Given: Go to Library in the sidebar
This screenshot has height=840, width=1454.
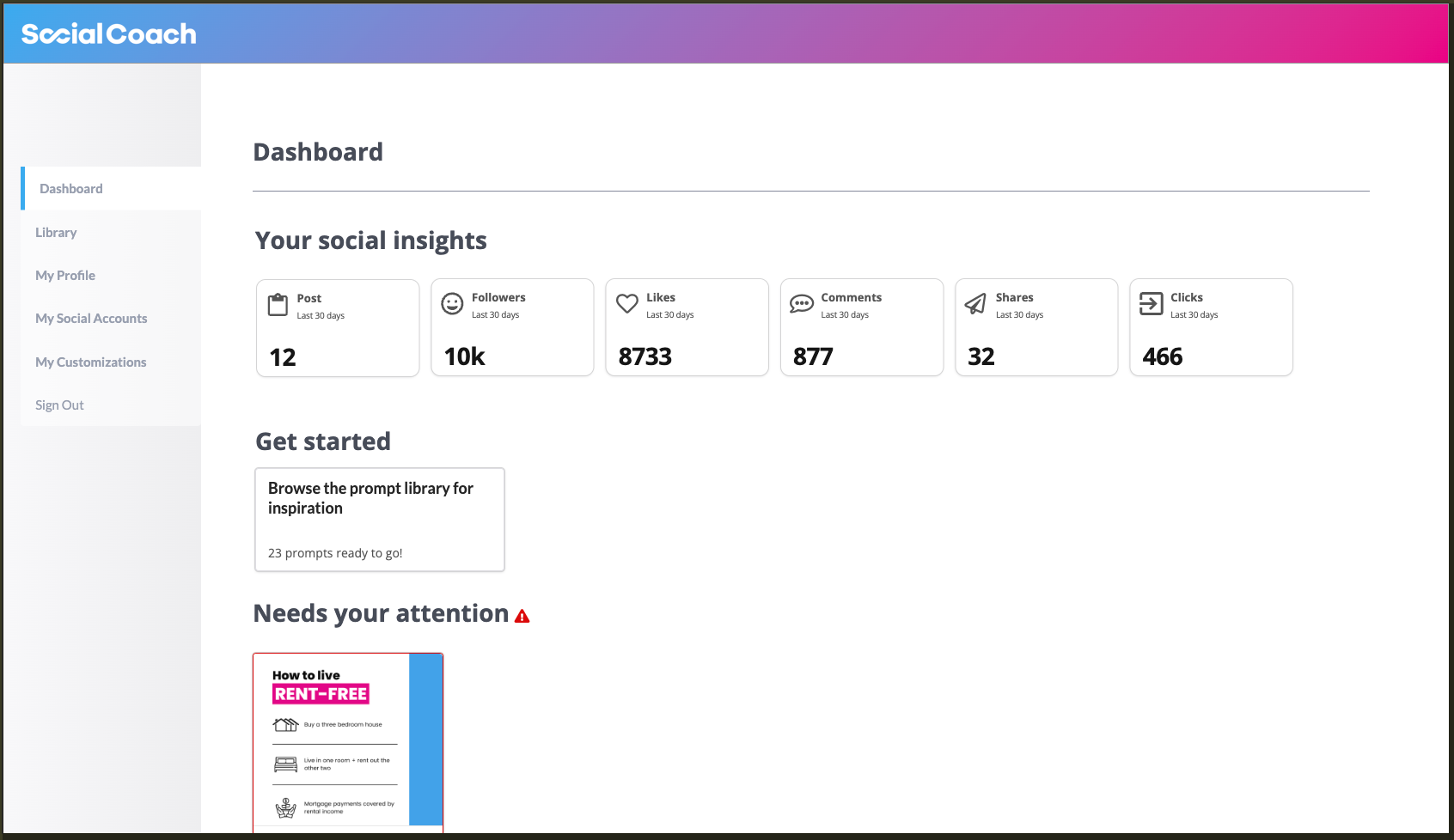Looking at the screenshot, I should pos(56,233).
